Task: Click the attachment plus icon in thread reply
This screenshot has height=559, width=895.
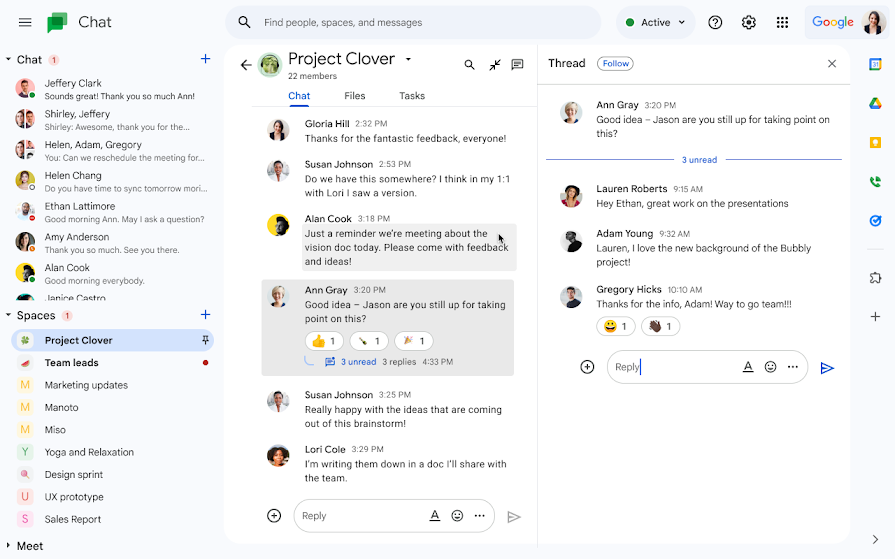Action: (x=587, y=367)
